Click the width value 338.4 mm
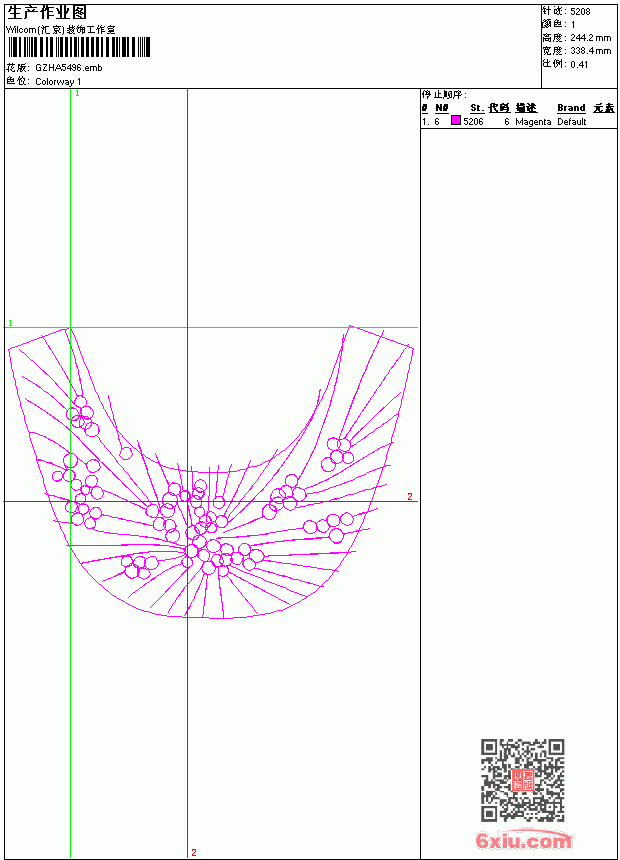This screenshot has height=860, width=620. [x=590, y=51]
